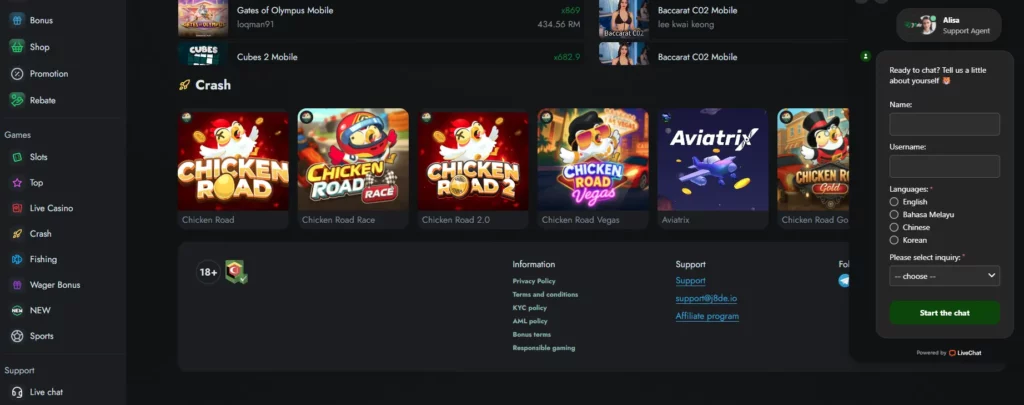Click the Promotion percent icon
The height and width of the screenshot is (405, 1024).
click(x=17, y=74)
